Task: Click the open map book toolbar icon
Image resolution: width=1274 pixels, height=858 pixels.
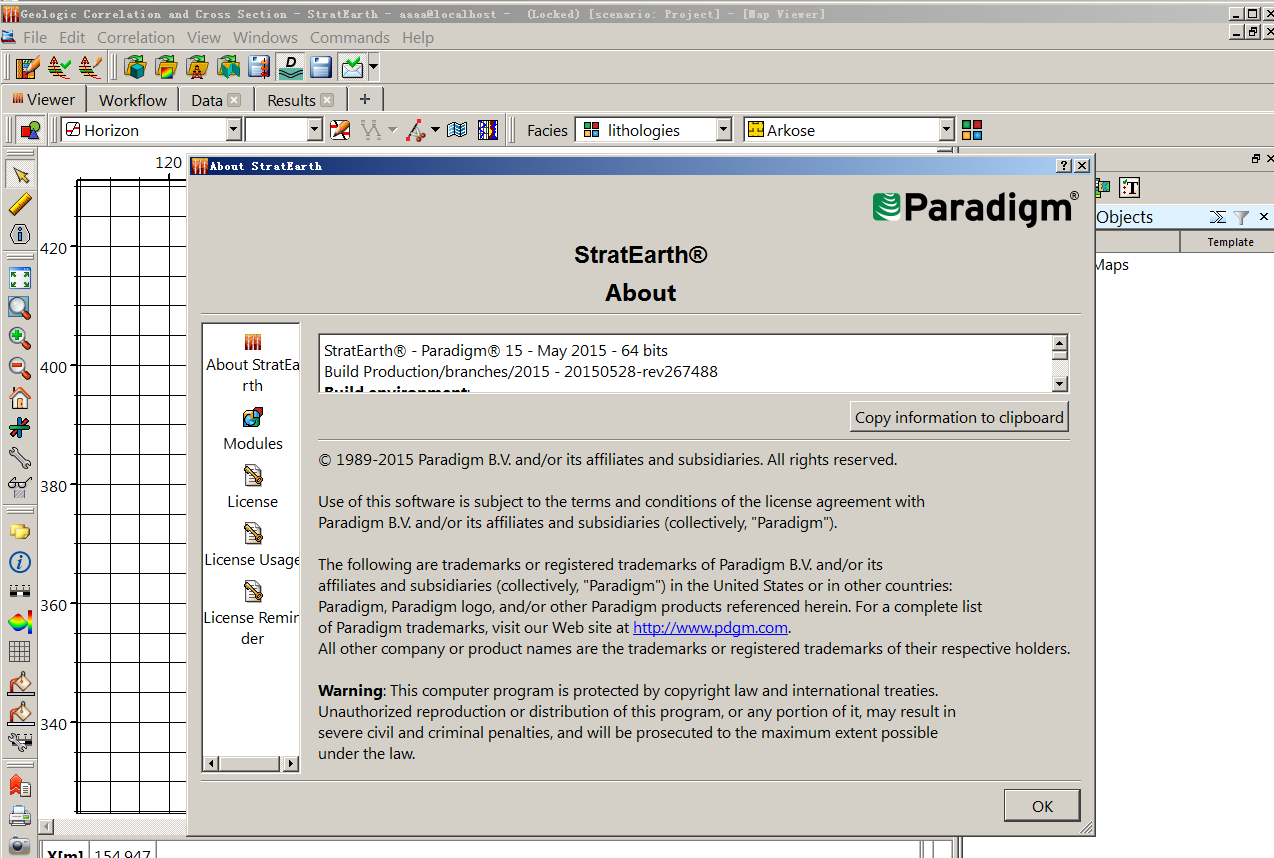Action: pyautogui.click(x=457, y=130)
